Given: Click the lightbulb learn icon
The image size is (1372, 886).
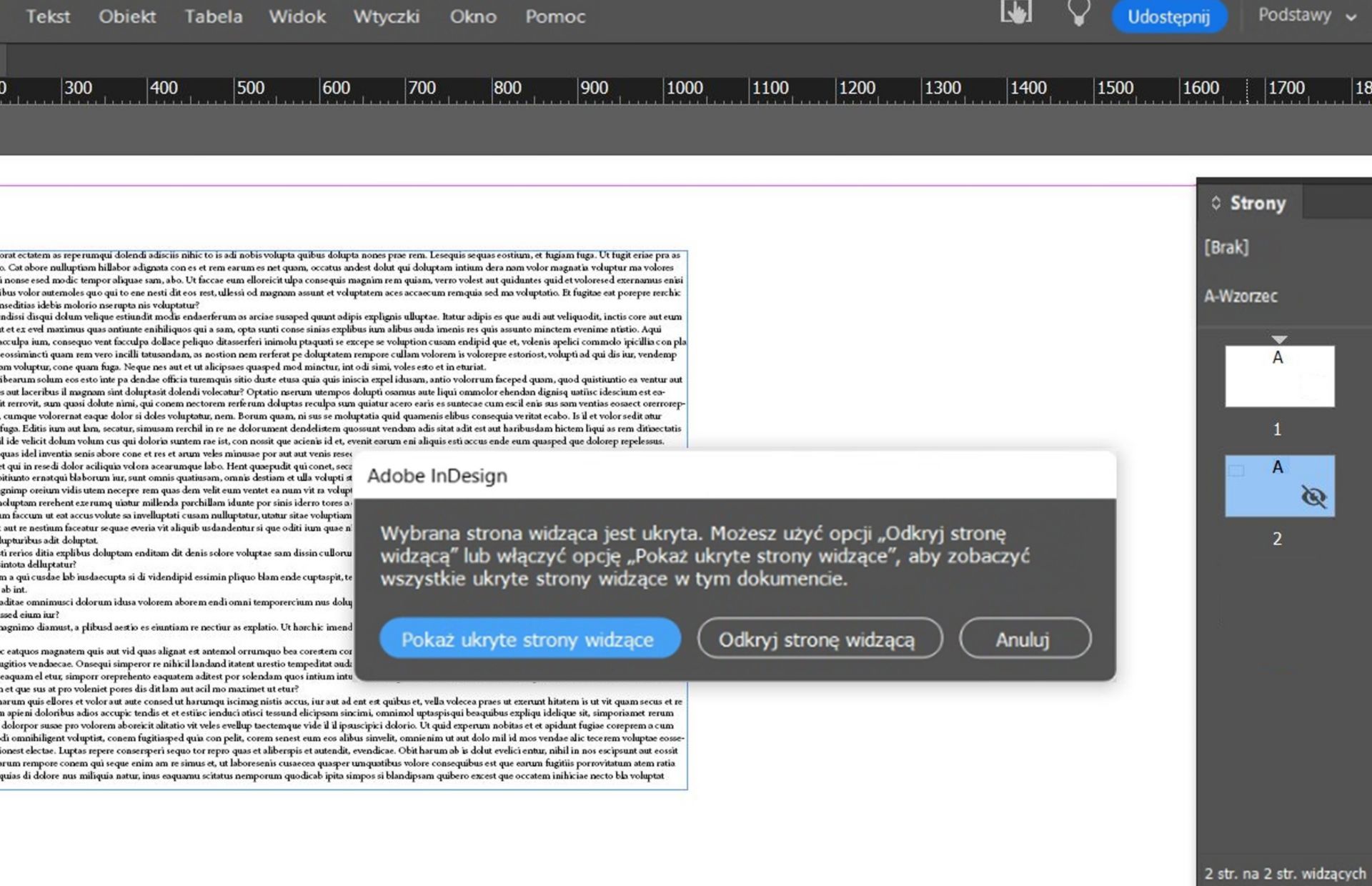Looking at the screenshot, I should (x=1078, y=14).
